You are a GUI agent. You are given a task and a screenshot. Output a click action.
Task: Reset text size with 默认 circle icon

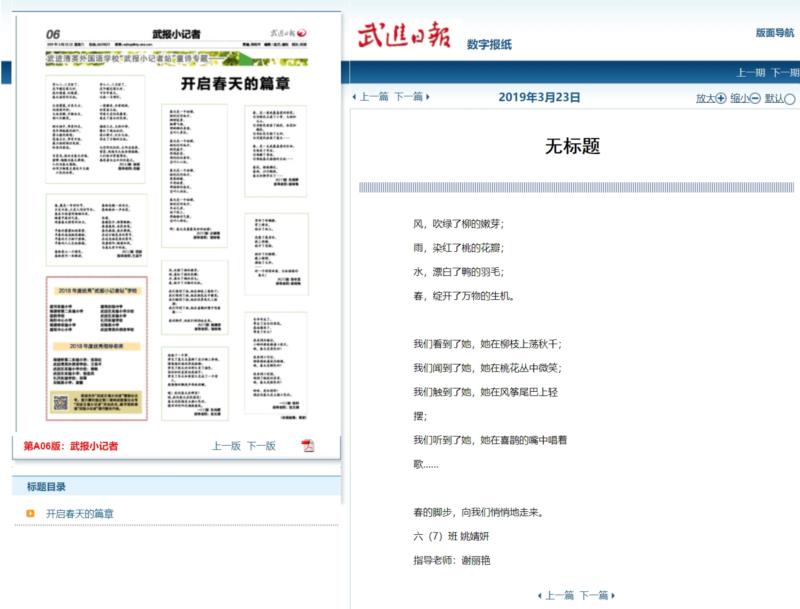point(790,98)
